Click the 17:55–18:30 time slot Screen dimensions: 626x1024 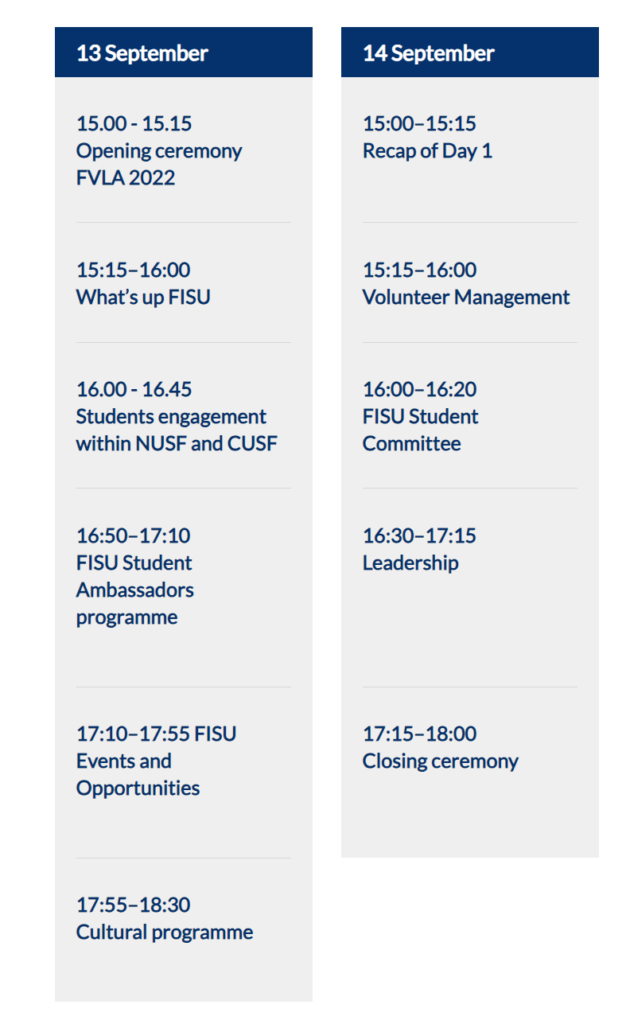click(133, 905)
